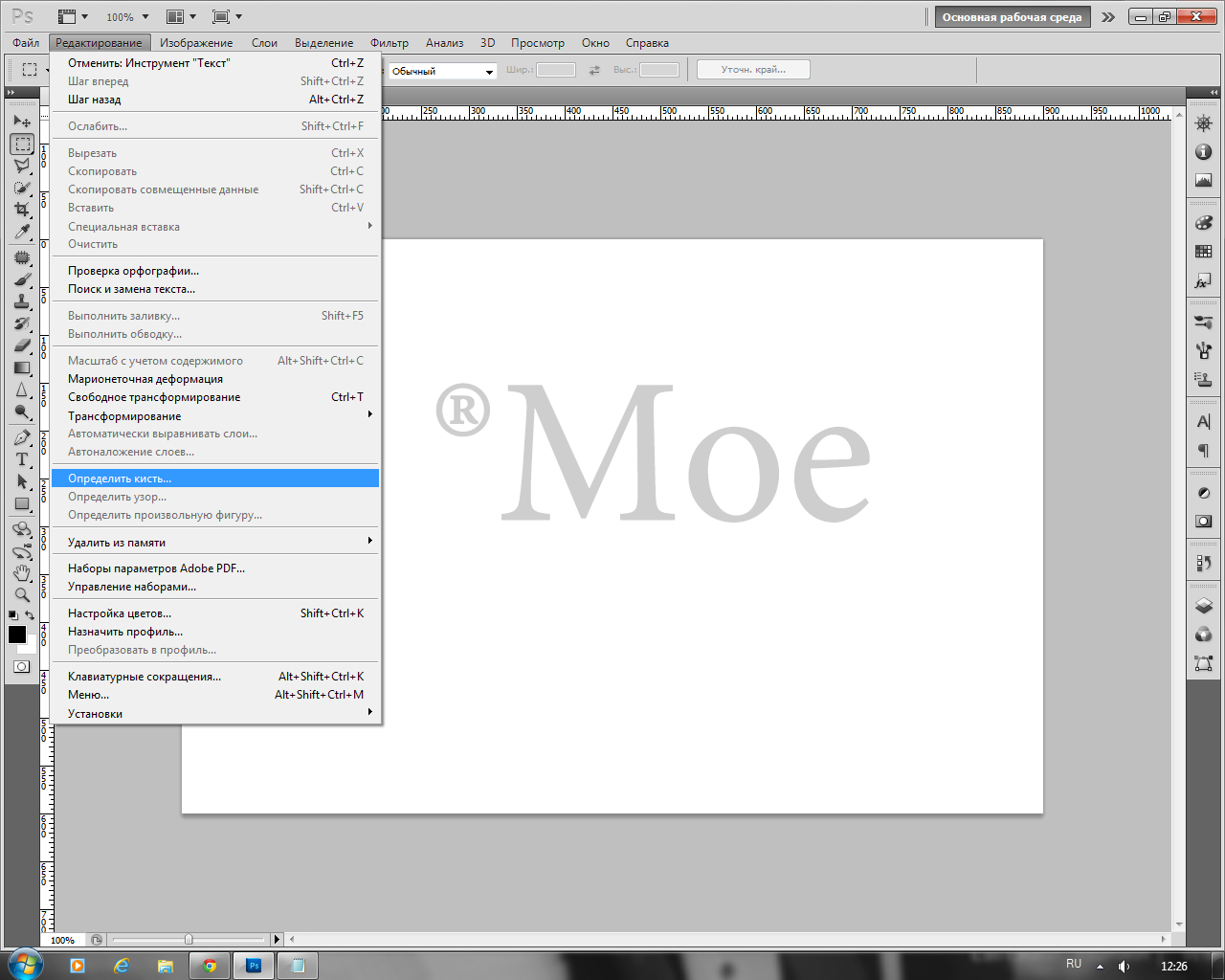Pick the Eyedropper tool
Viewport: 1225px width, 980px height.
point(22,232)
